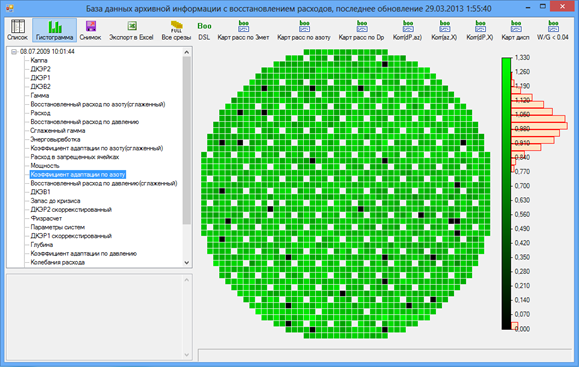Select Глубина item
Viewport: 579px width, 367px height.
click(x=41, y=245)
